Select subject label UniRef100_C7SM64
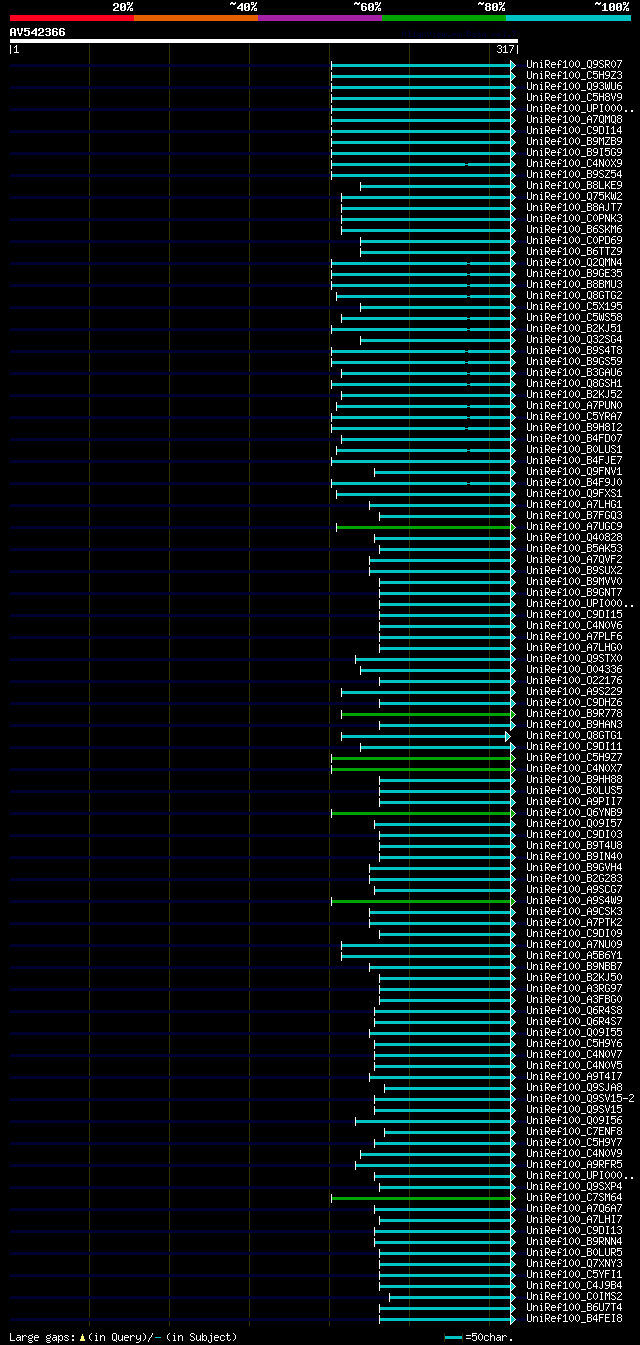The width and height of the screenshot is (640, 1345). 573,1198
